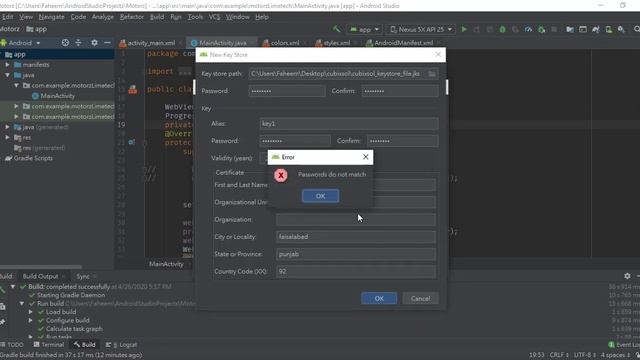This screenshot has height=360, width=640.
Task: Switch to MainActivity.java tab
Action: (x=223, y=43)
